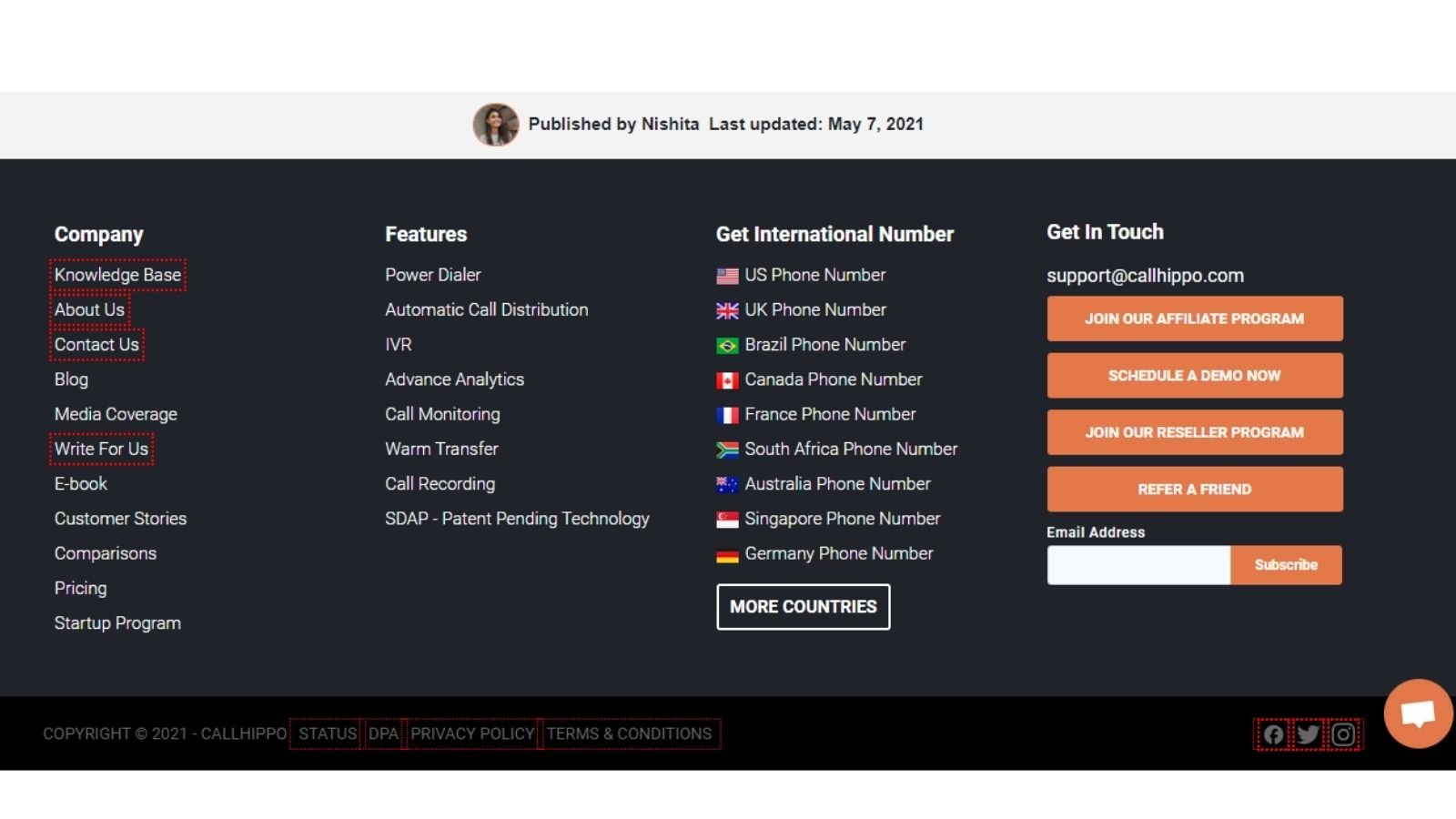Open the Knowledge Base link
The image size is (1456, 819).
(117, 275)
